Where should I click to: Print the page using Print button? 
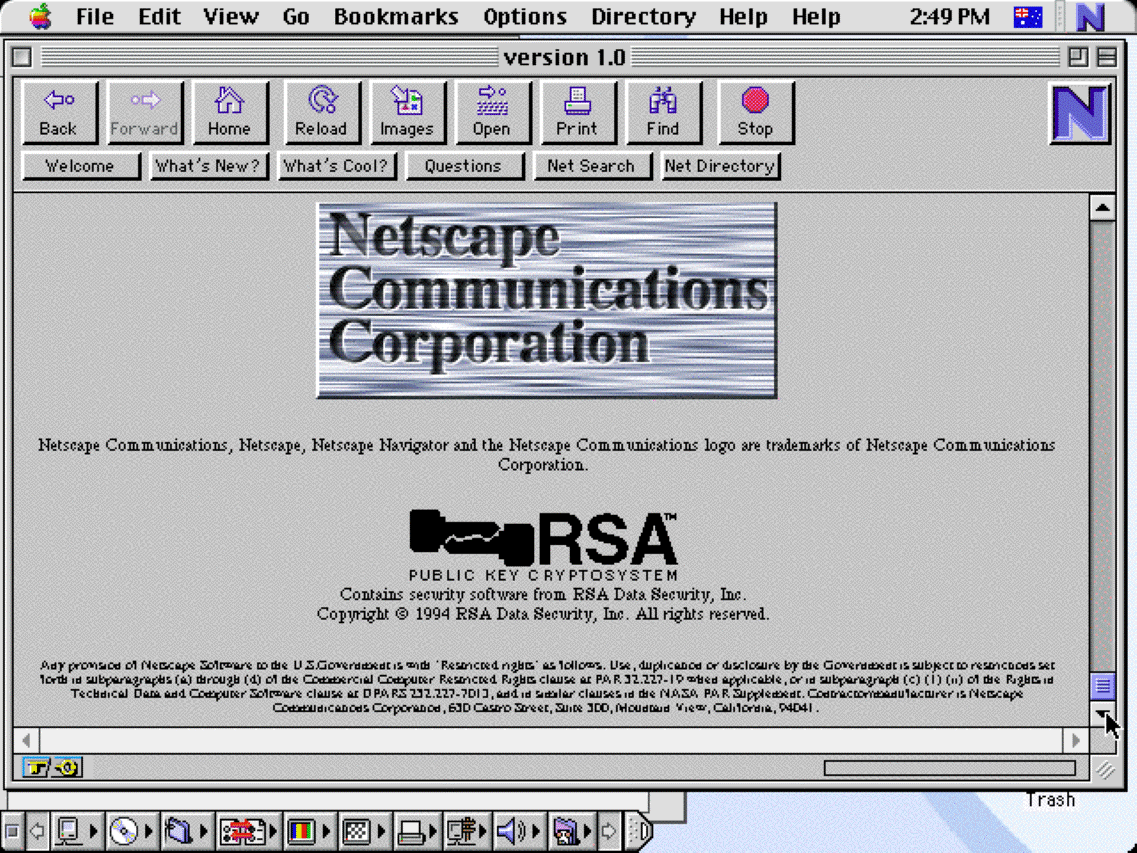[x=577, y=112]
